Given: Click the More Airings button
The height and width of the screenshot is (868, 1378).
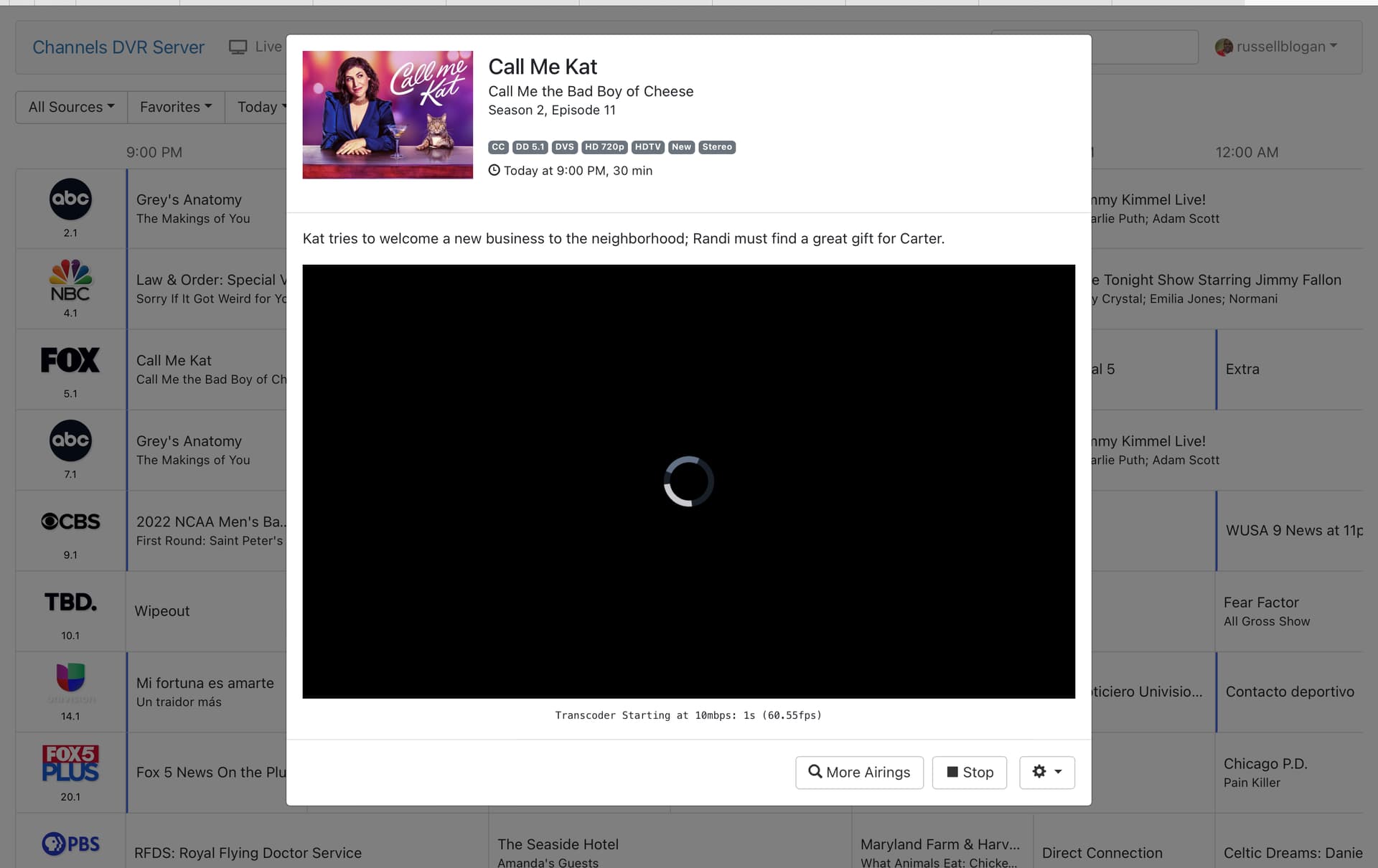Looking at the screenshot, I should (859, 772).
